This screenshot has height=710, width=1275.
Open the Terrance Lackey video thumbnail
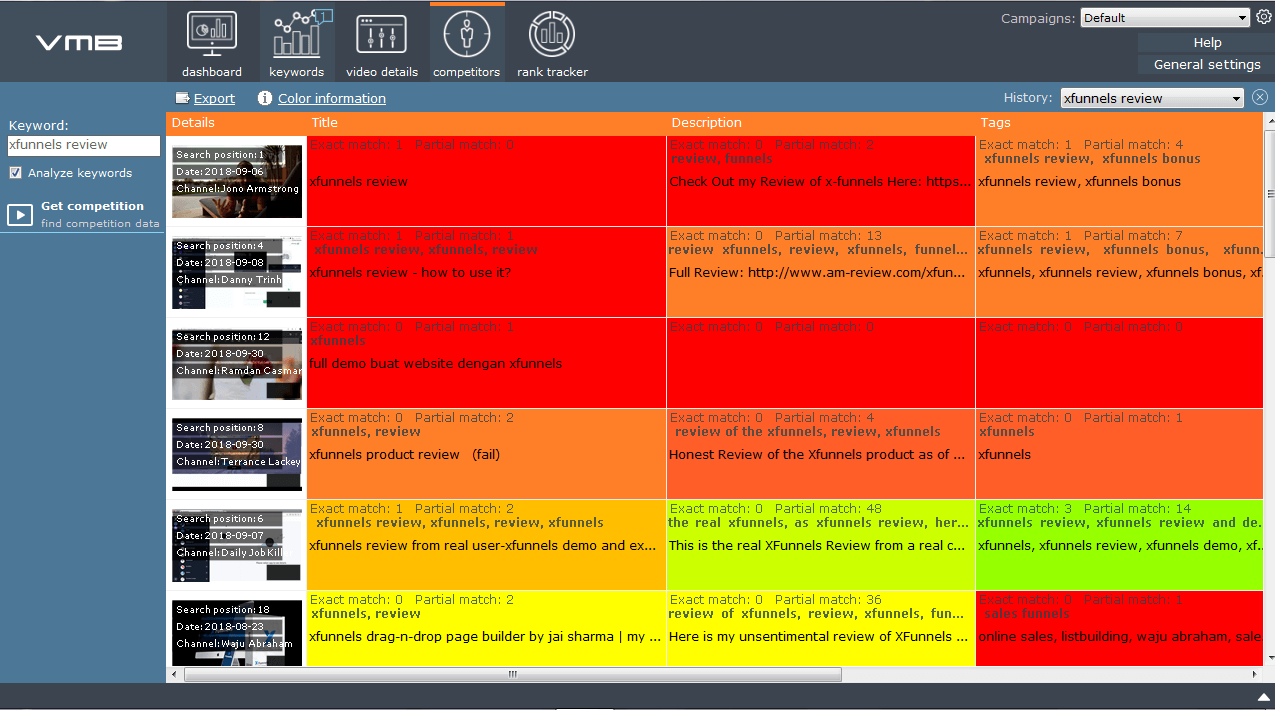pyautogui.click(x=237, y=455)
